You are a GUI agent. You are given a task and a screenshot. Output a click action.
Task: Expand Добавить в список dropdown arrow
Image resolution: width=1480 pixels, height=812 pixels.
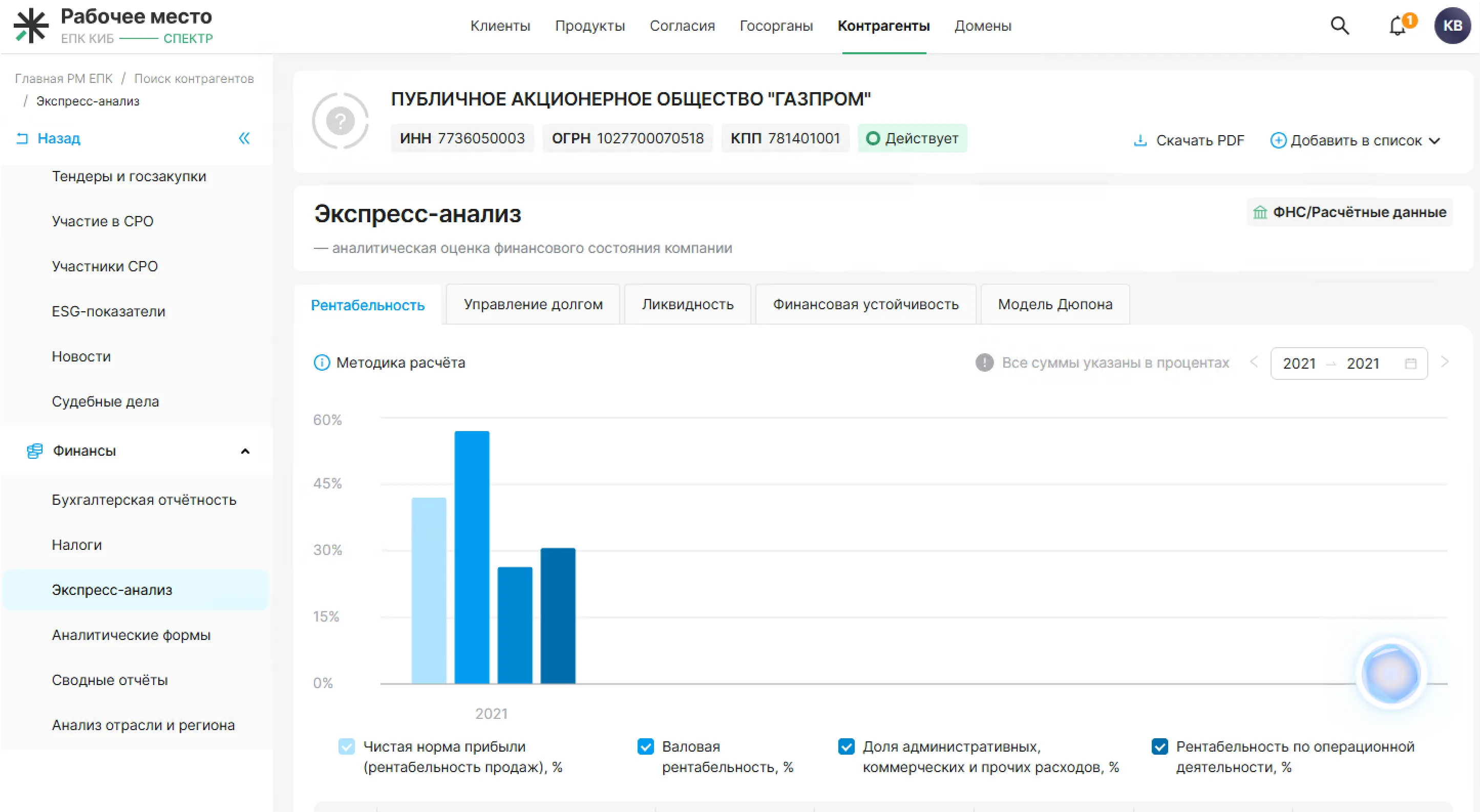pyautogui.click(x=1434, y=141)
